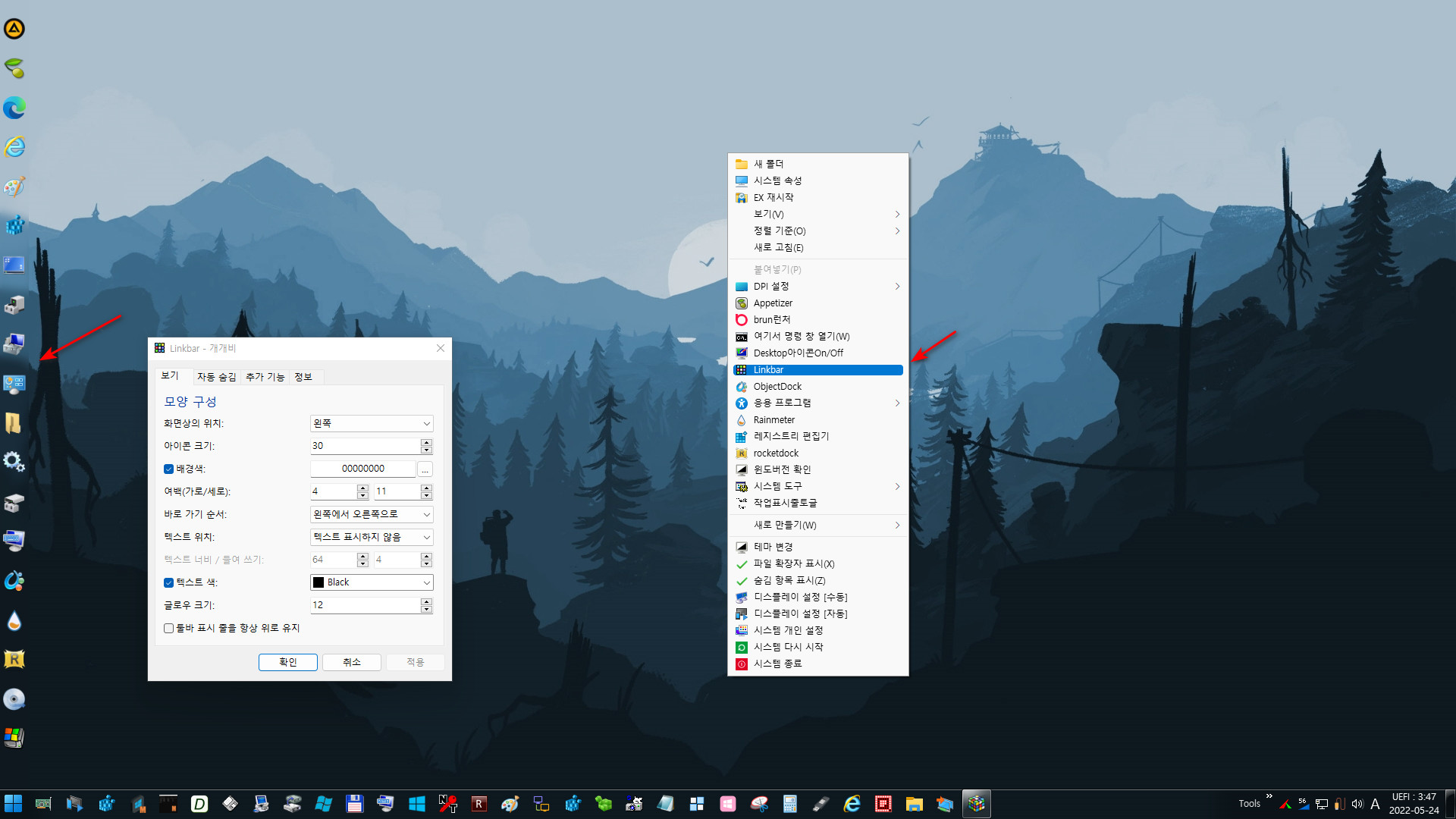Open 텍스트 위치 dropdown
1456x819 pixels.
pos(372,537)
